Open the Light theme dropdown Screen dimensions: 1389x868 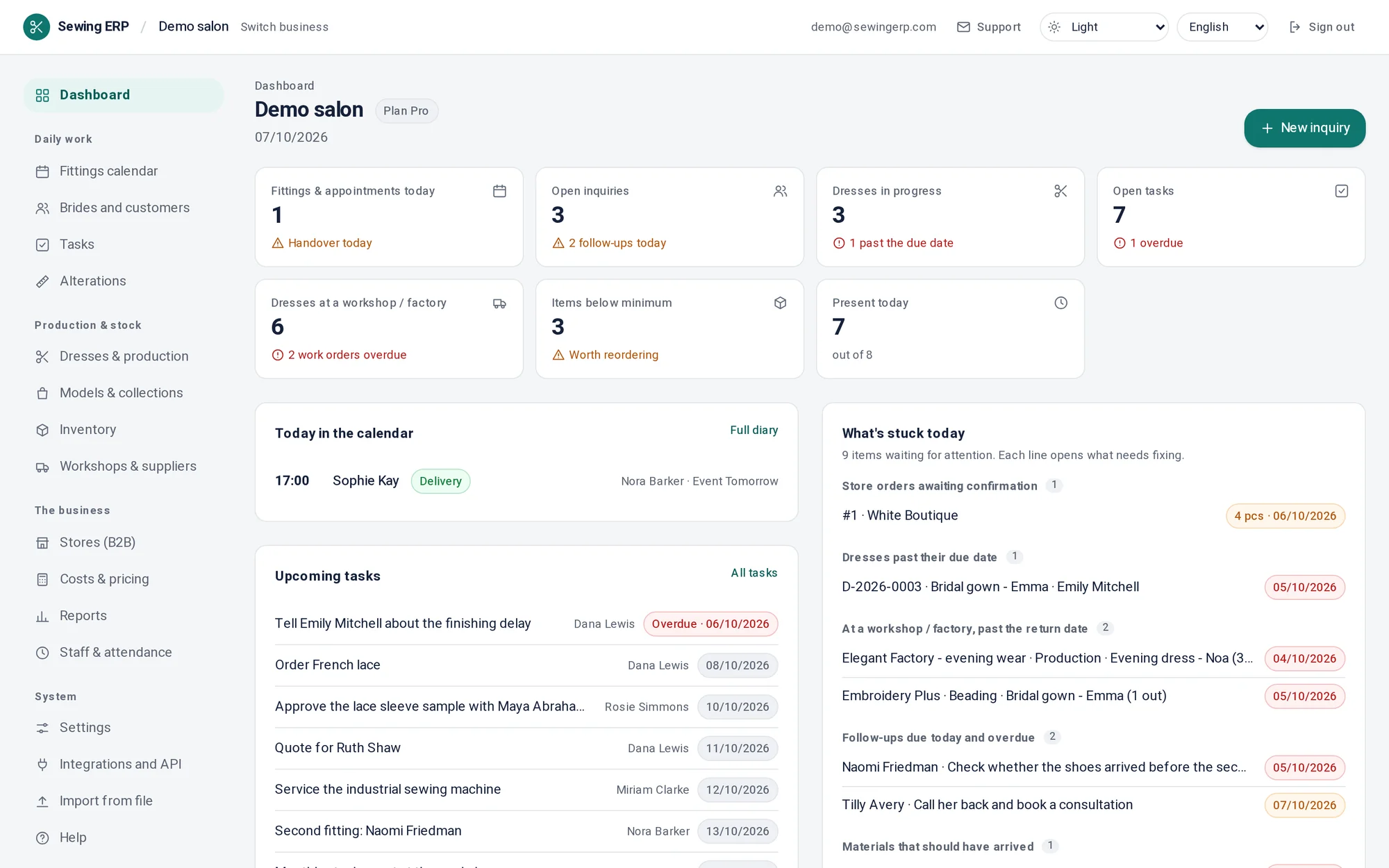pyautogui.click(x=1104, y=27)
